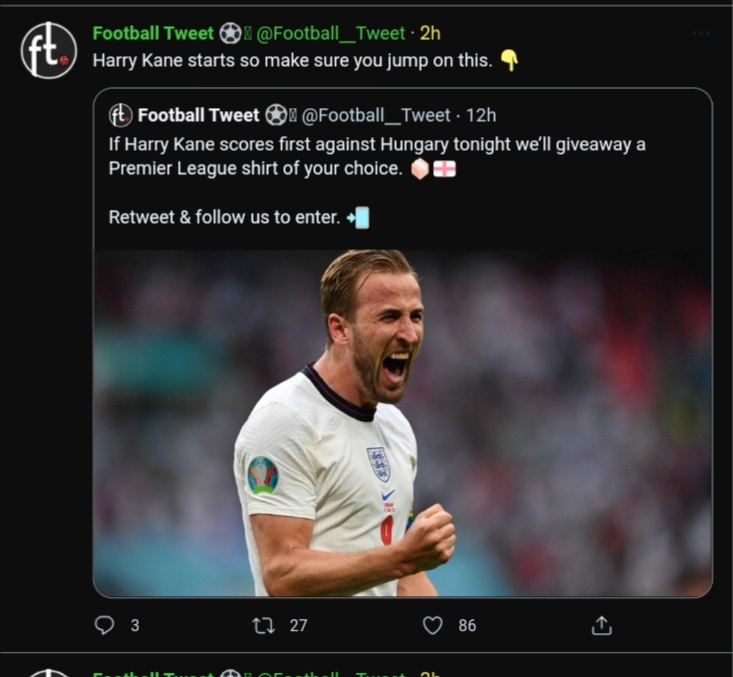Open the quoted tweet's 12h timestamp

coord(481,115)
